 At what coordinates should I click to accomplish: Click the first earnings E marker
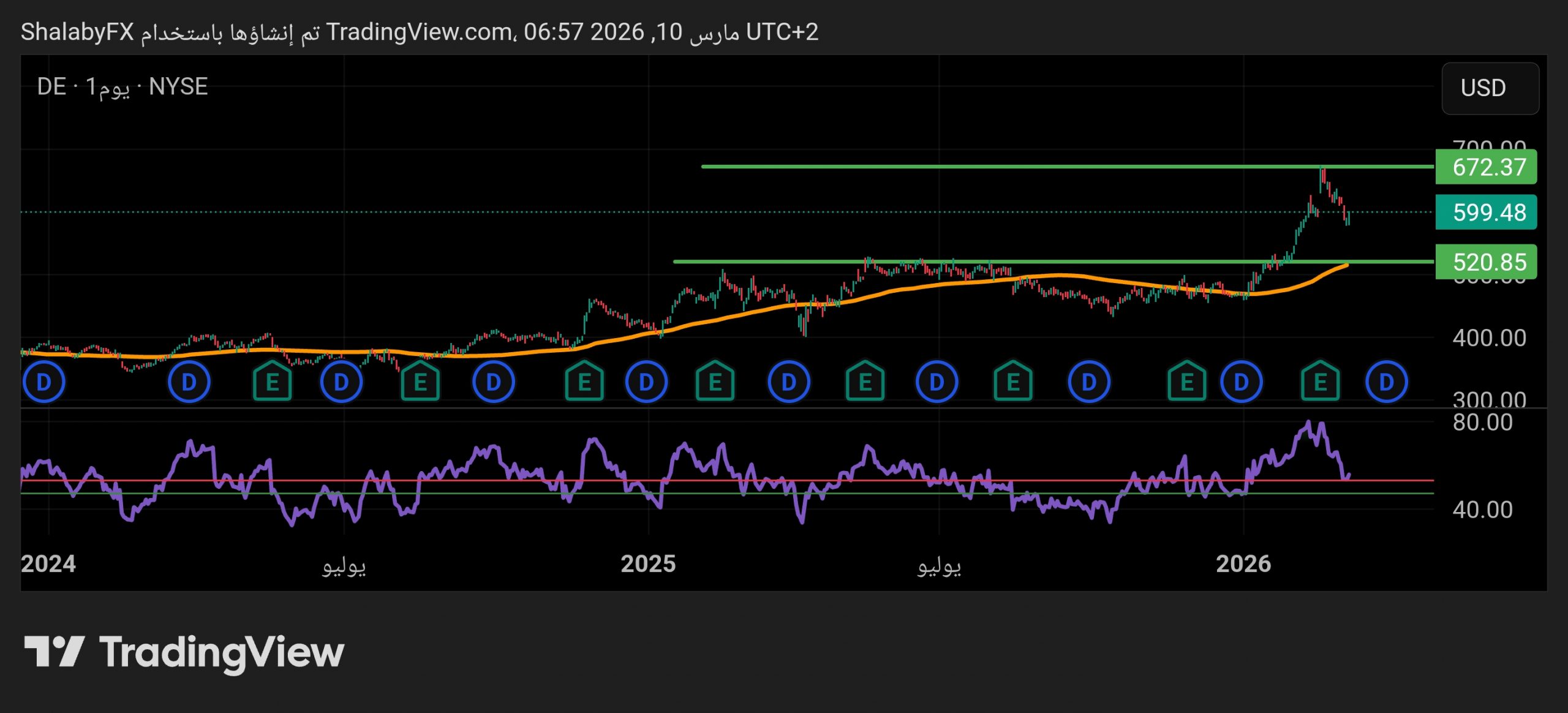click(273, 382)
